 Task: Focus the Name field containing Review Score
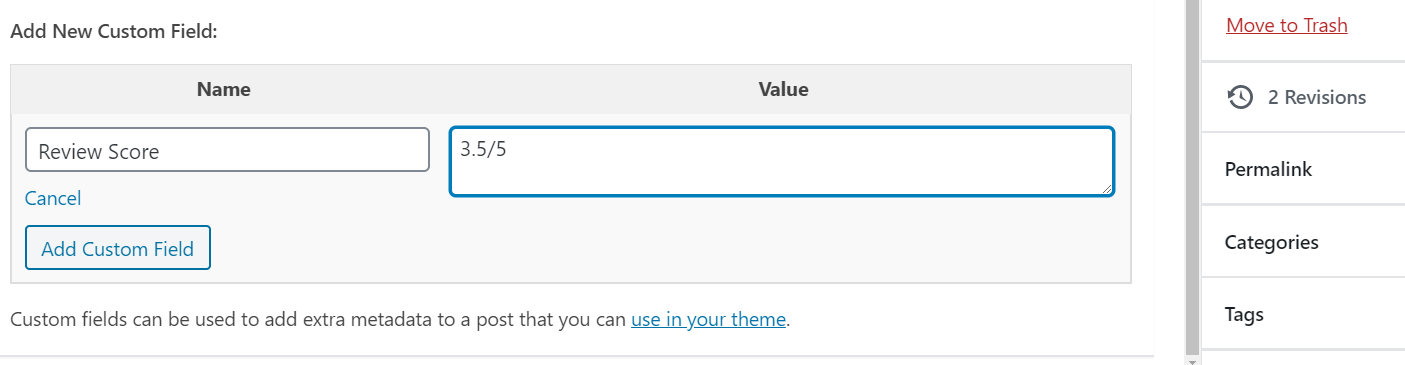(x=227, y=150)
